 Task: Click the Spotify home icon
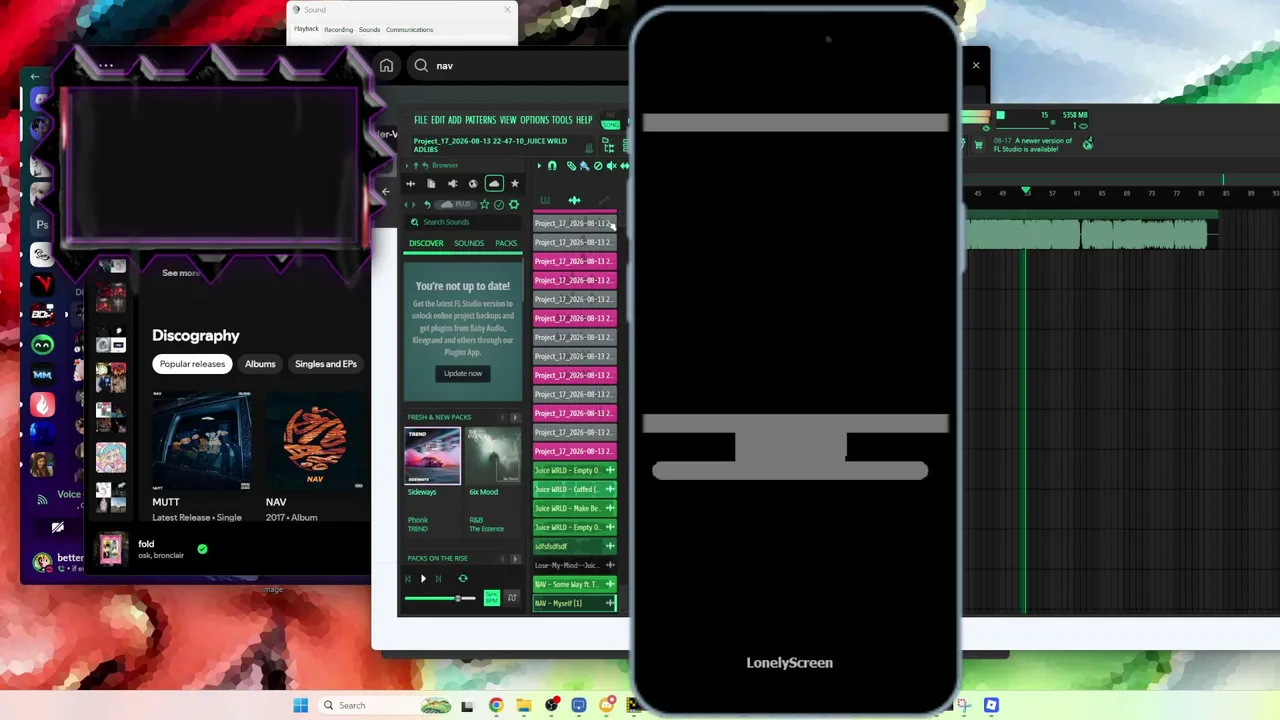[386, 66]
